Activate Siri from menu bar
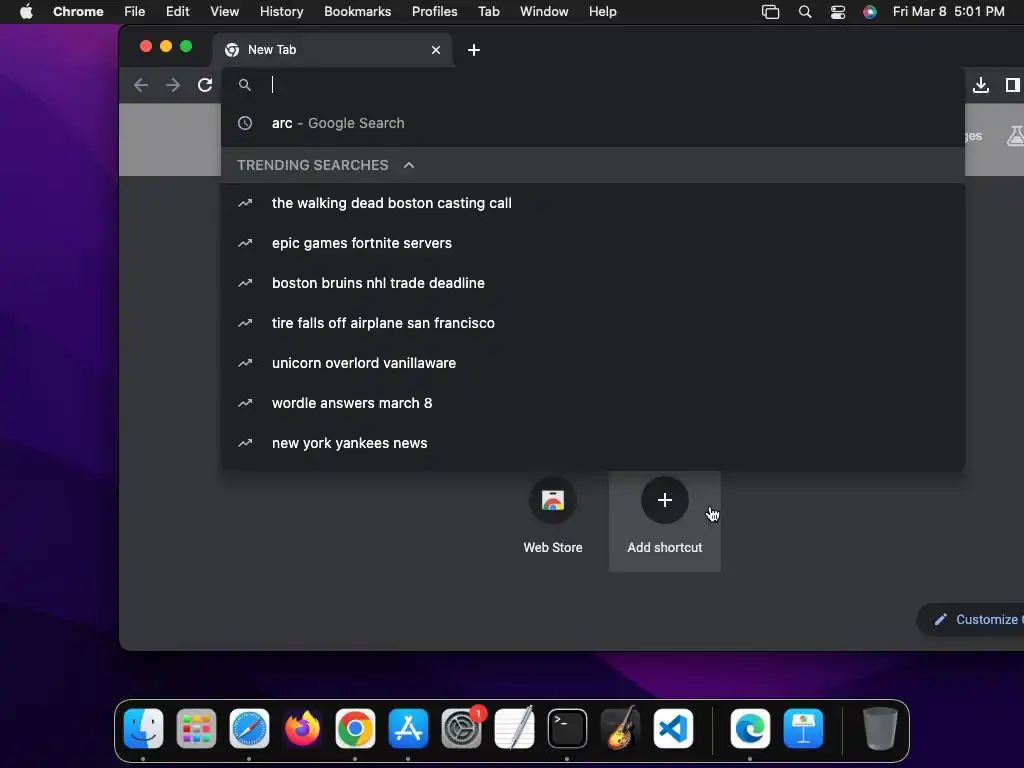 tap(870, 12)
